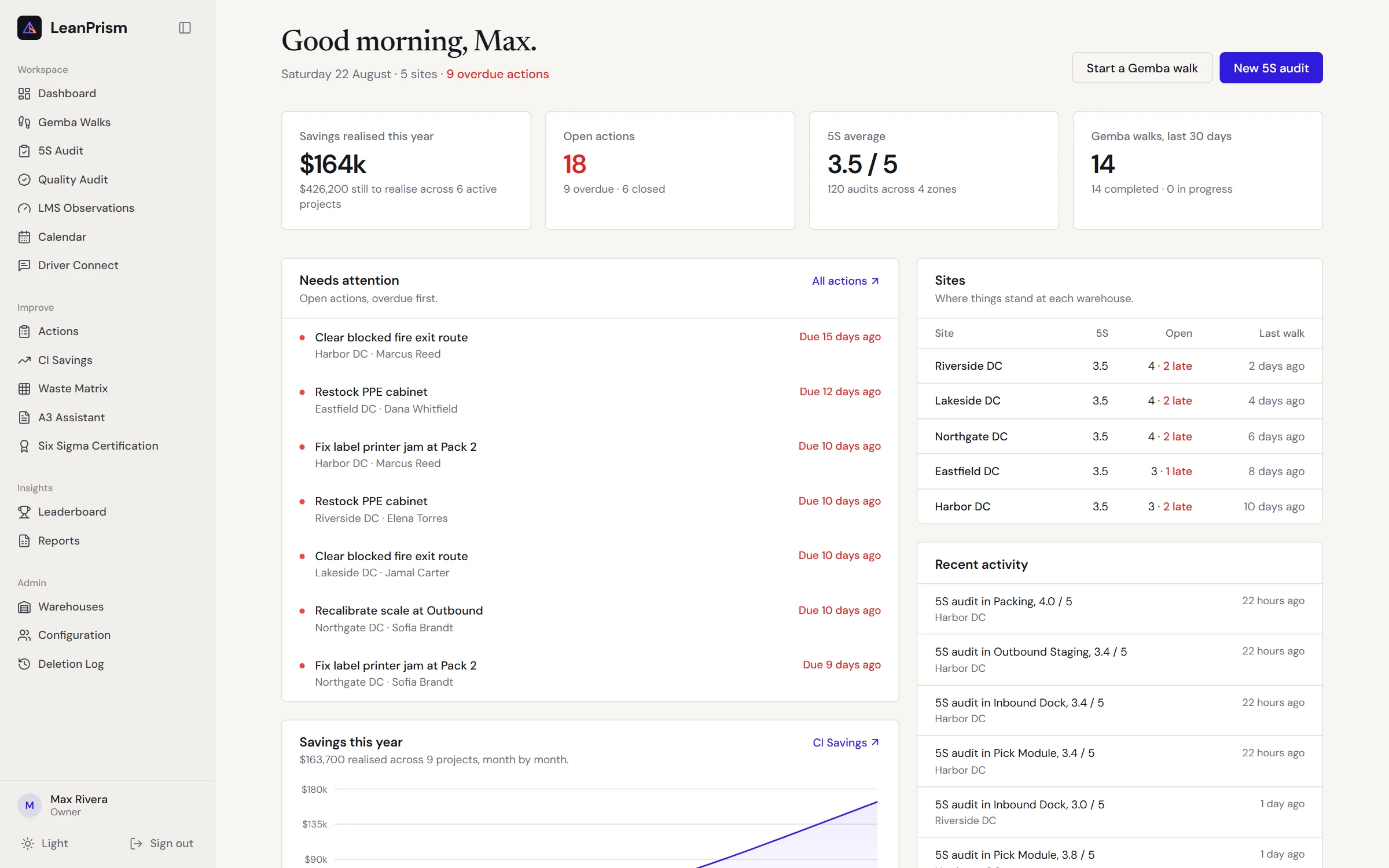Image resolution: width=1389 pixels, height=868 pixels.
Task: Open LMS Observations gauge icon
Action: click(24, 208)
